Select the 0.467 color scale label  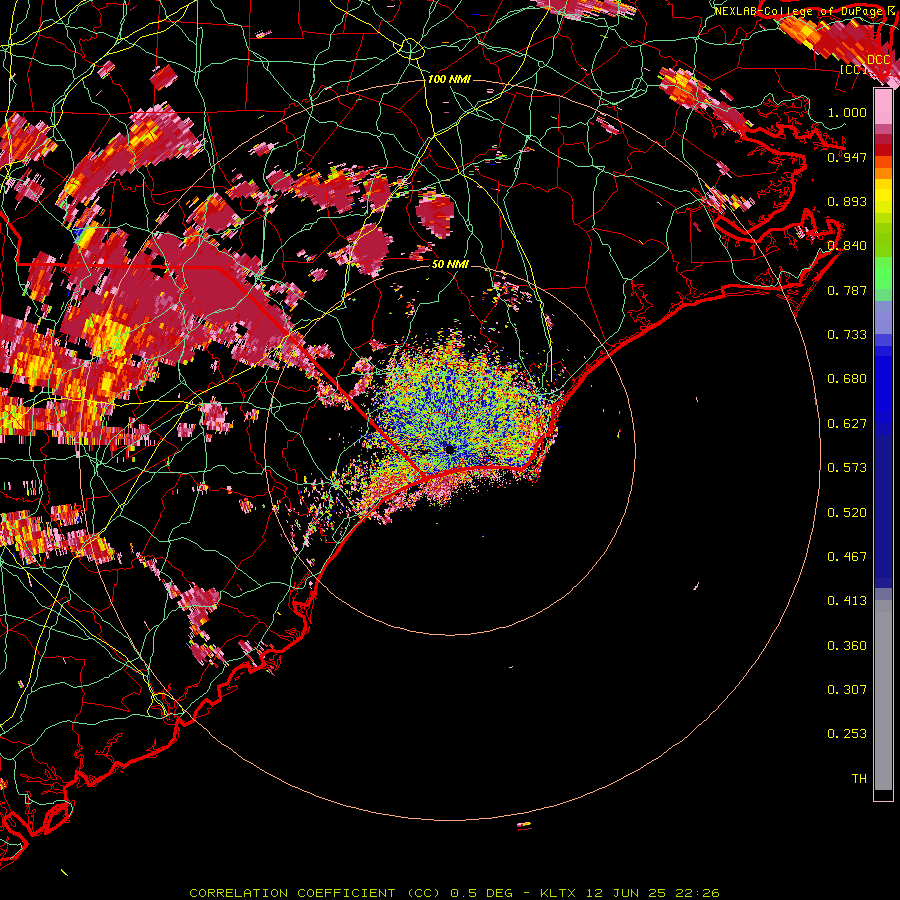click(x=847, y=557)
